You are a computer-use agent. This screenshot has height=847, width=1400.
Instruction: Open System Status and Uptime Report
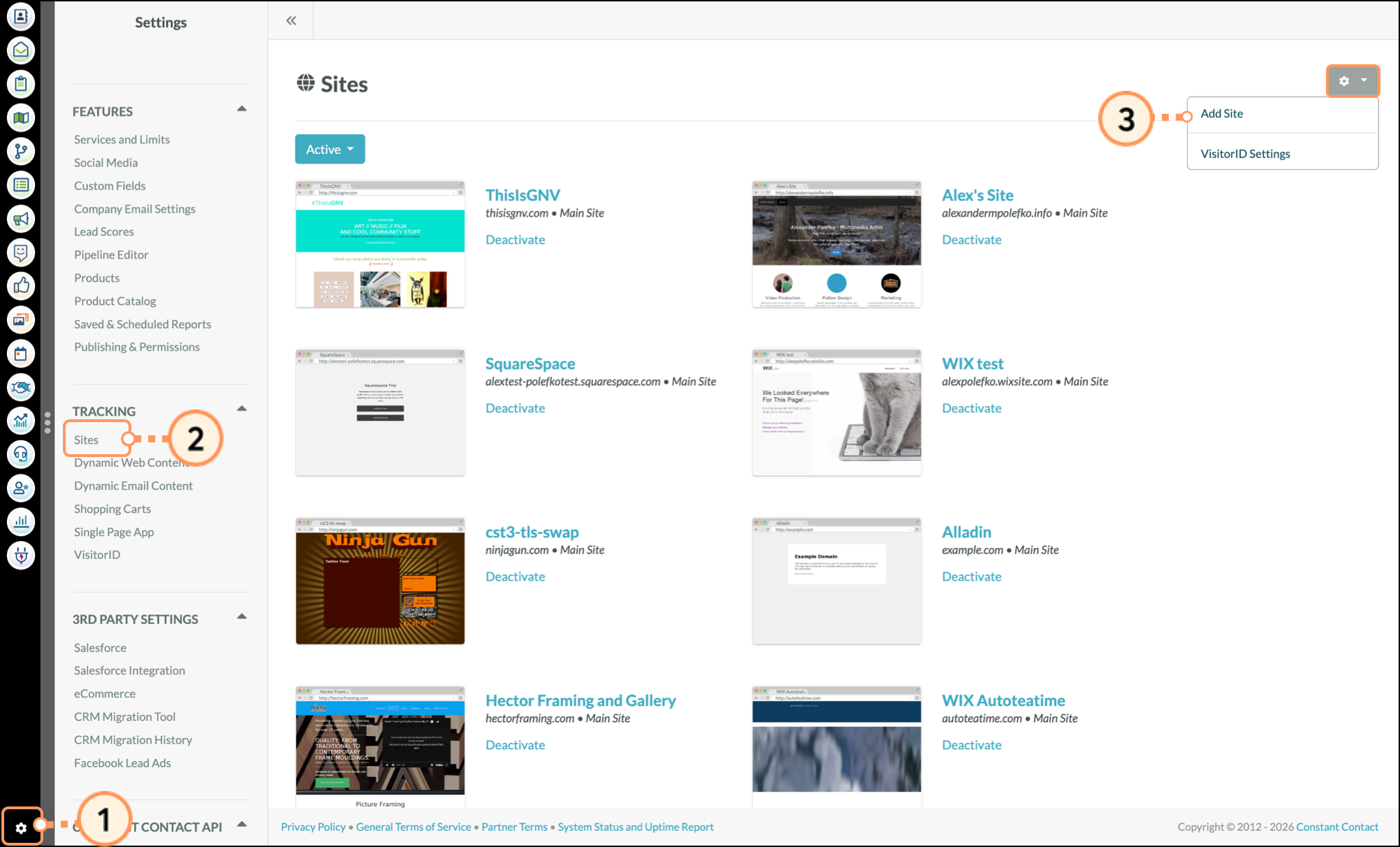636,827
